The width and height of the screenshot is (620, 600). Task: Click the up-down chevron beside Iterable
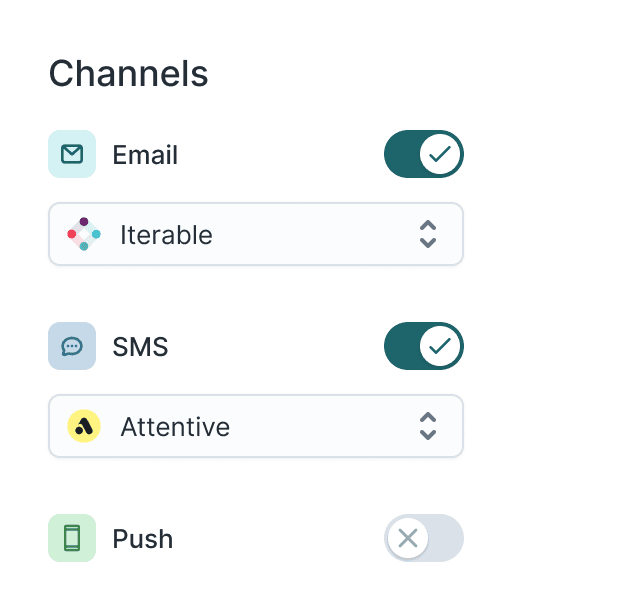pos(428,234)
